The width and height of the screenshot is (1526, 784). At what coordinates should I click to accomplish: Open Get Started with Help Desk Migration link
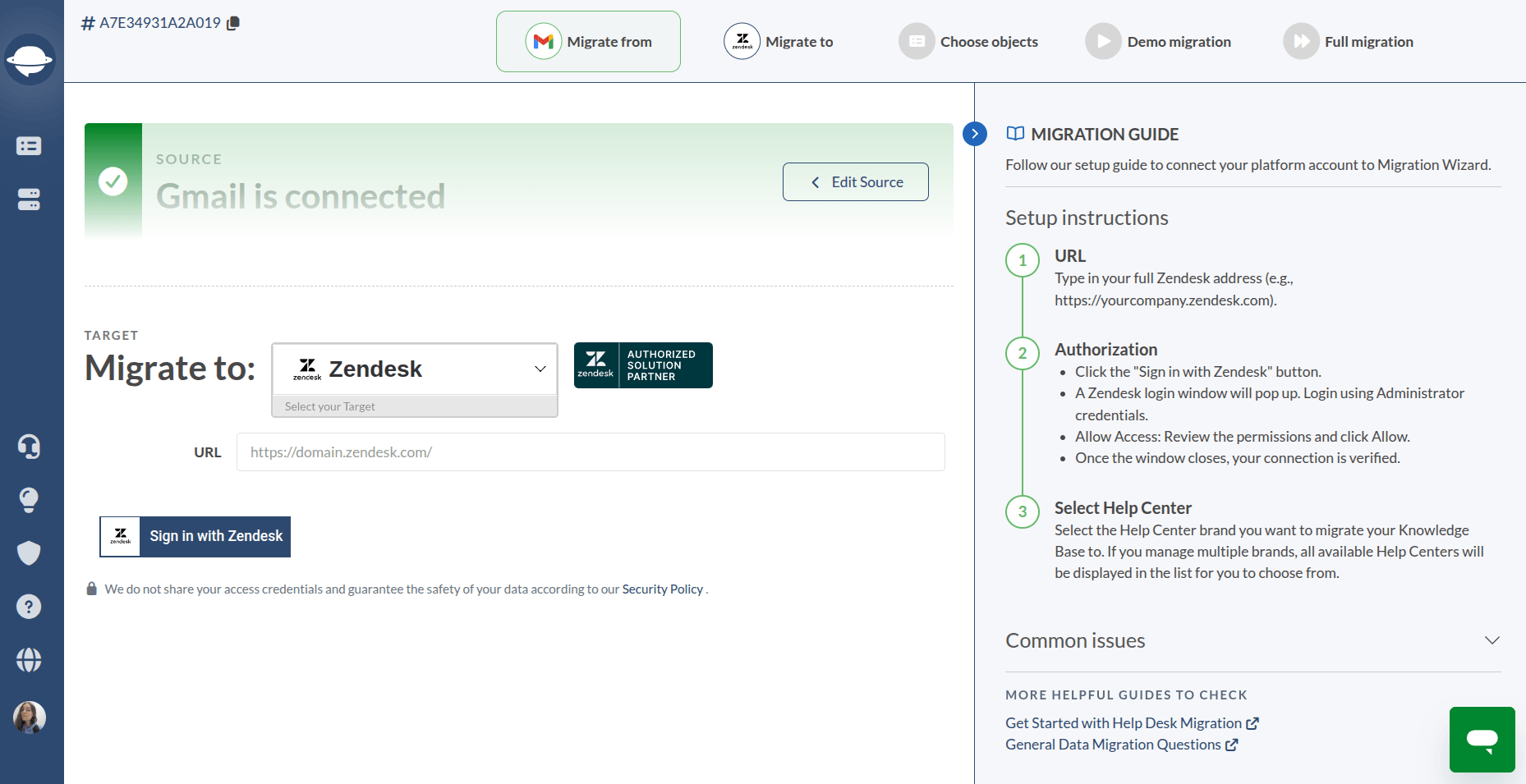(x=1132, y=723)
